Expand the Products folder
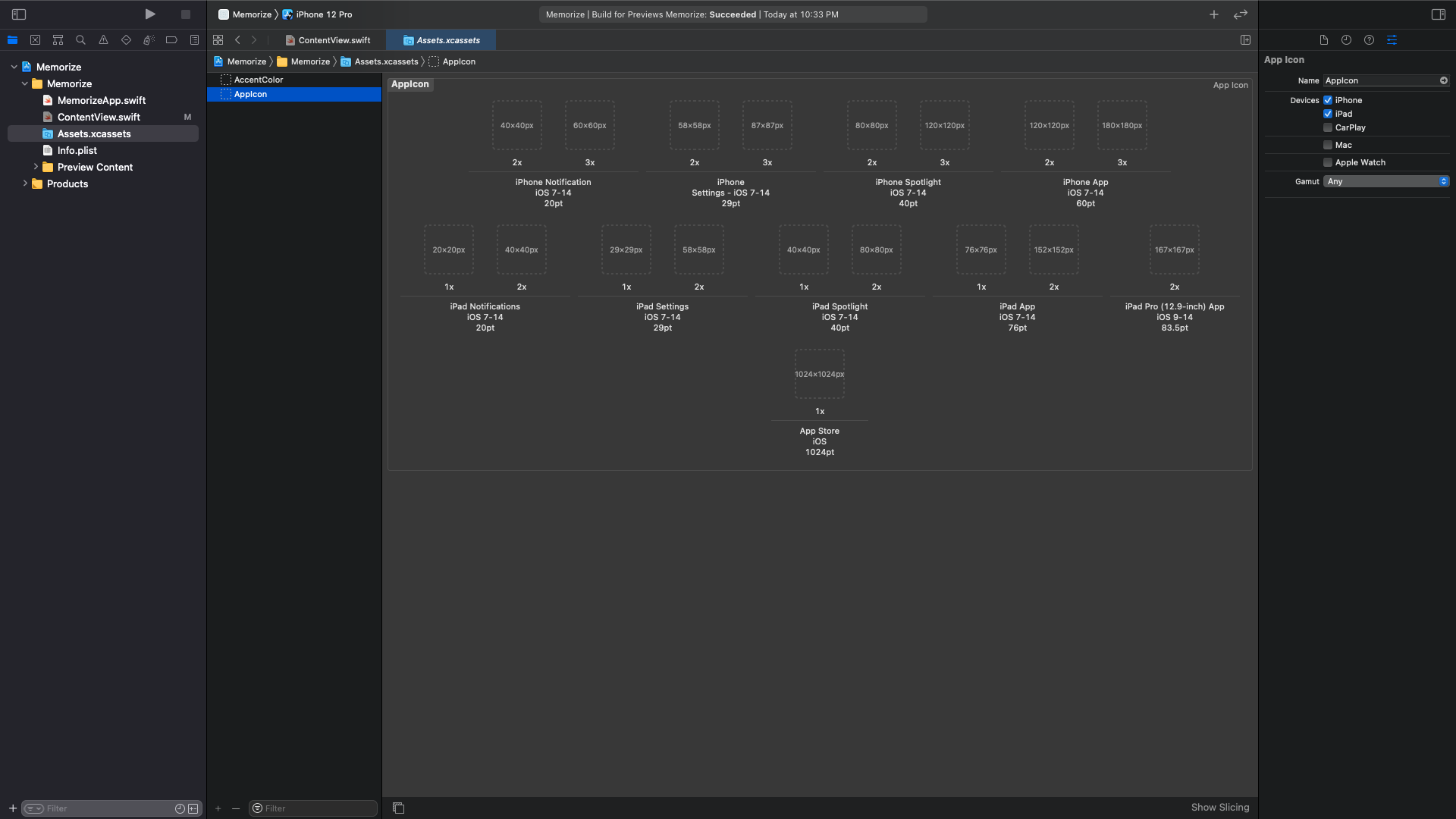This screenshot has height=819, width=1456. pyautogui.click(x=25, y=184)
